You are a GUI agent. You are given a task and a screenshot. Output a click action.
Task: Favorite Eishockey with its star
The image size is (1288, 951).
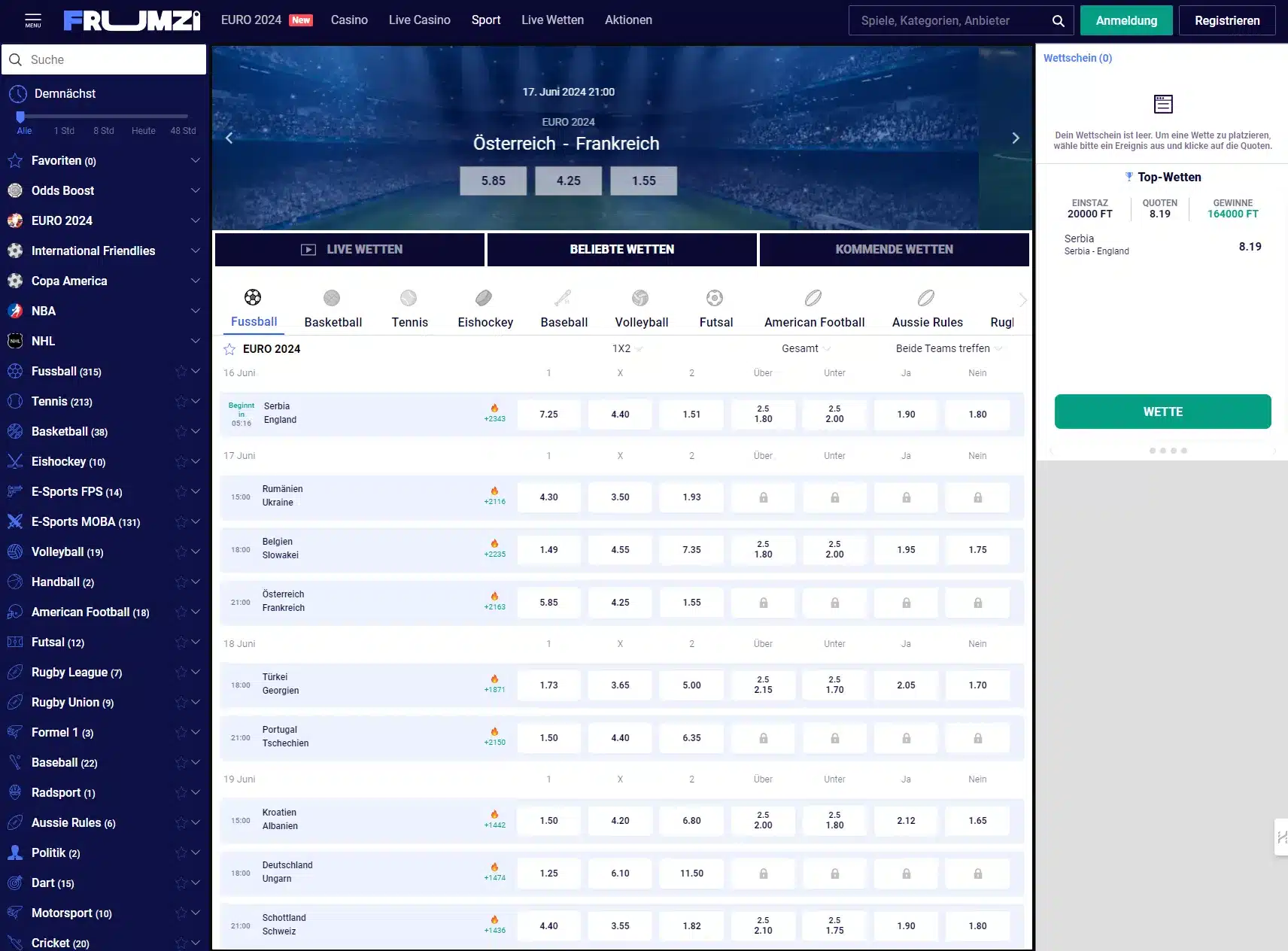tap(181, 461)
